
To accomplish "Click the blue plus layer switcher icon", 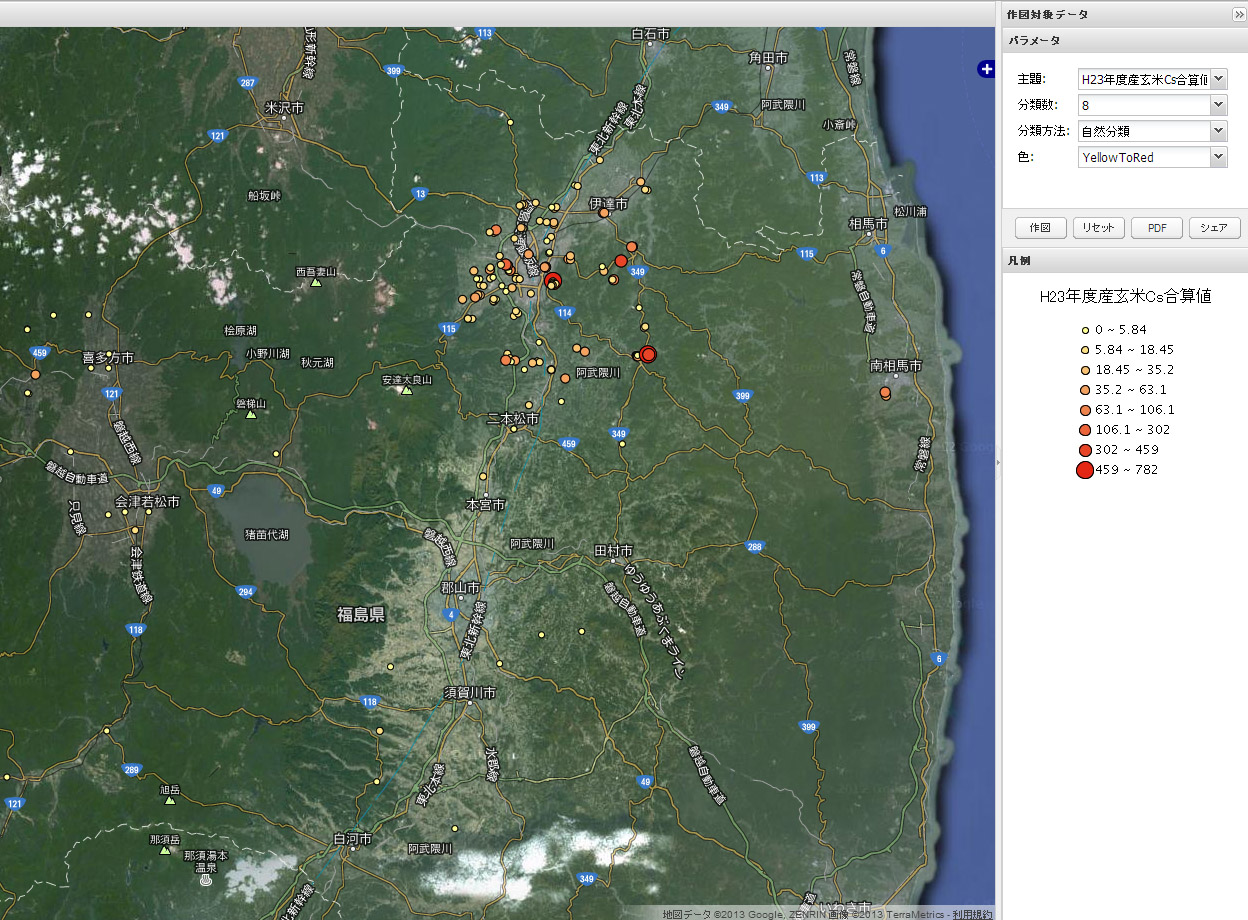I will coord(987,69).
